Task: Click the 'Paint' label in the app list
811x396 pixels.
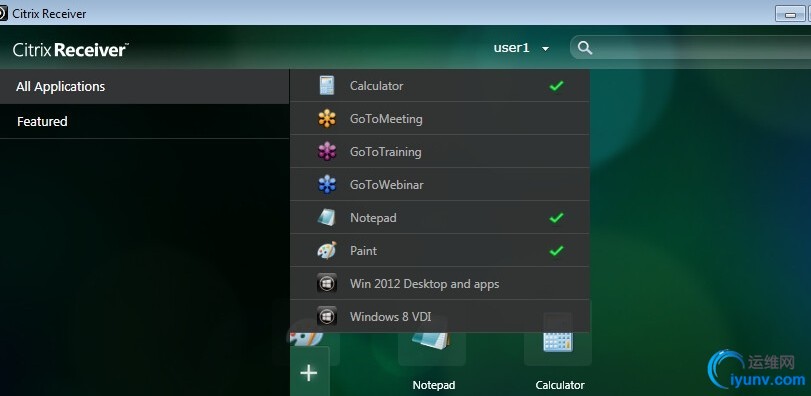Action: pos(364,251)
